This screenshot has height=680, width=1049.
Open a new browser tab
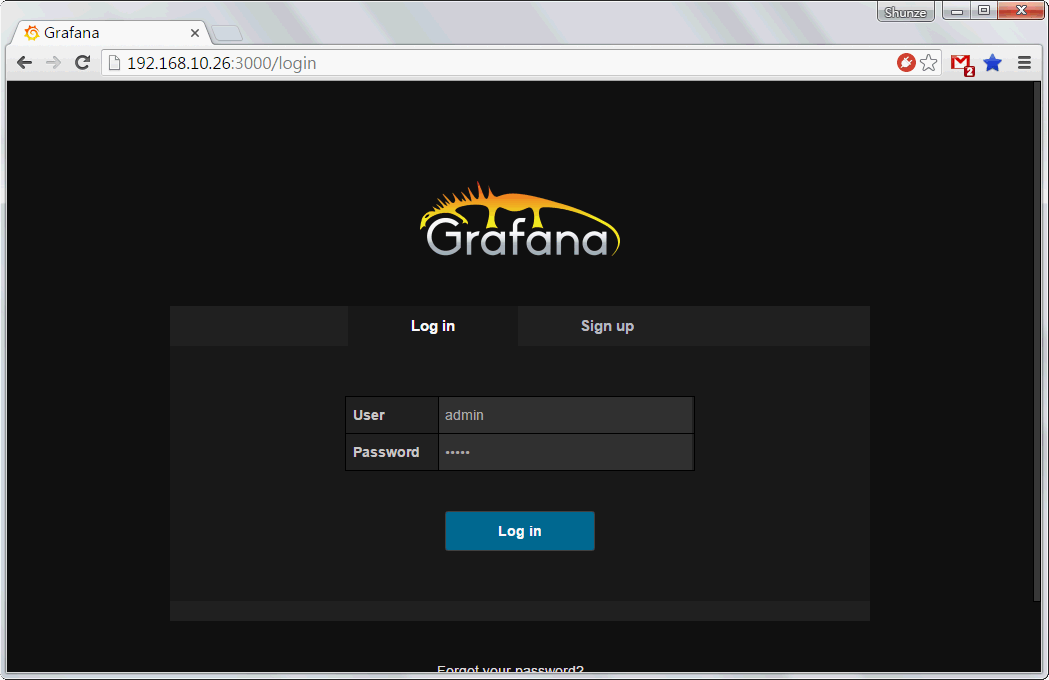227,33
